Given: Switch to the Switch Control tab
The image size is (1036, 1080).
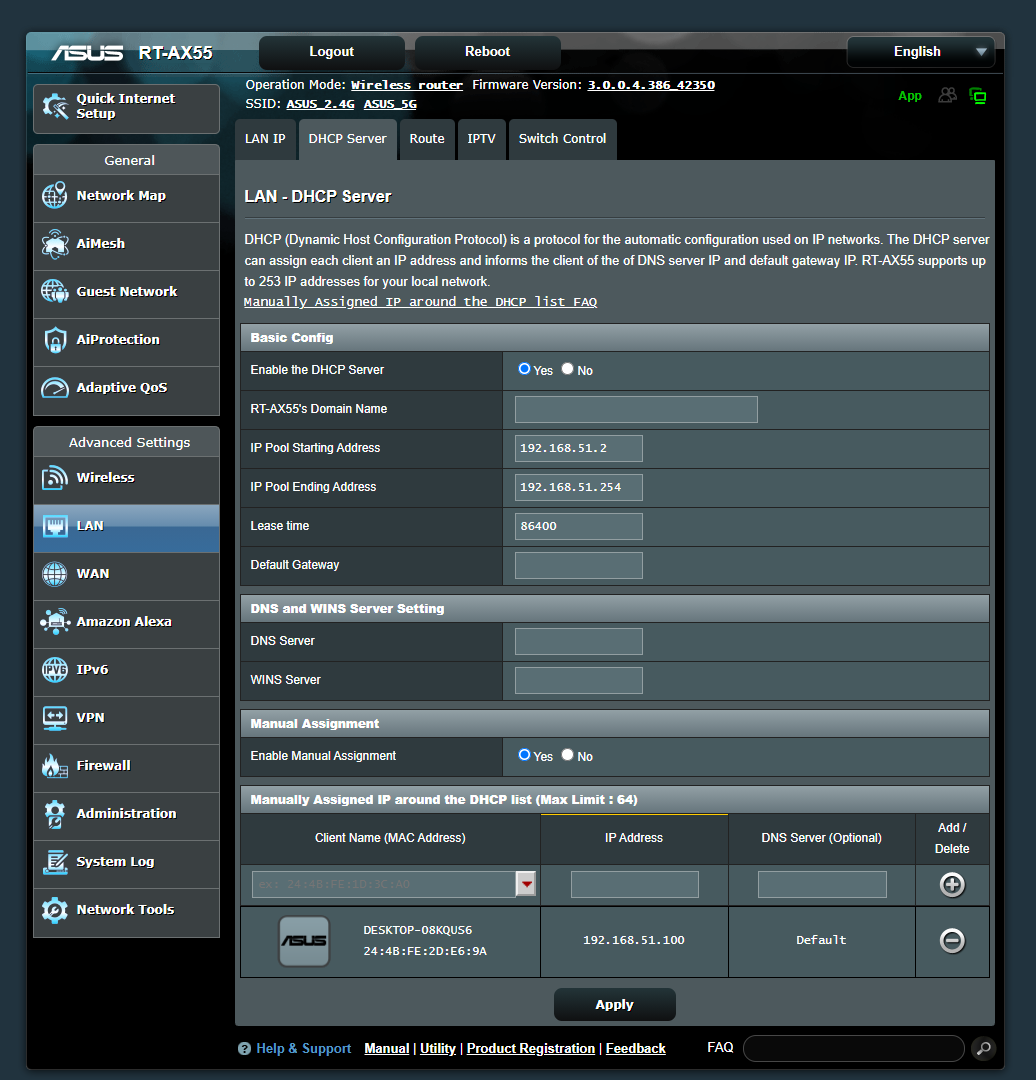Looking at the screenshot, I should tap(563, 139).
